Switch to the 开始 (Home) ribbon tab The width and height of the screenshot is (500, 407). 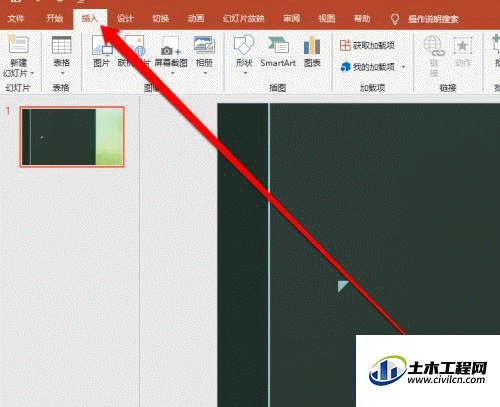click(x=54, y=18)
